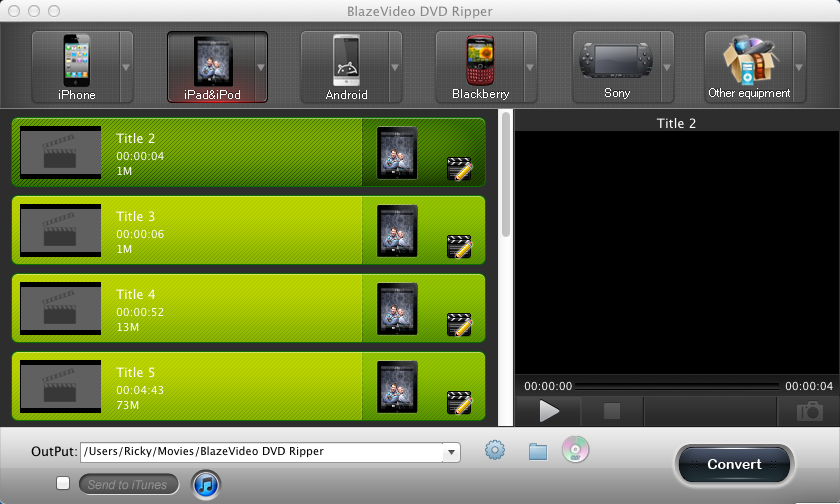The height and width of the screenshot is (504, 840).
Task: Select the Title 4 clapperboard thumbnail
Action: (x=61, y=309)
